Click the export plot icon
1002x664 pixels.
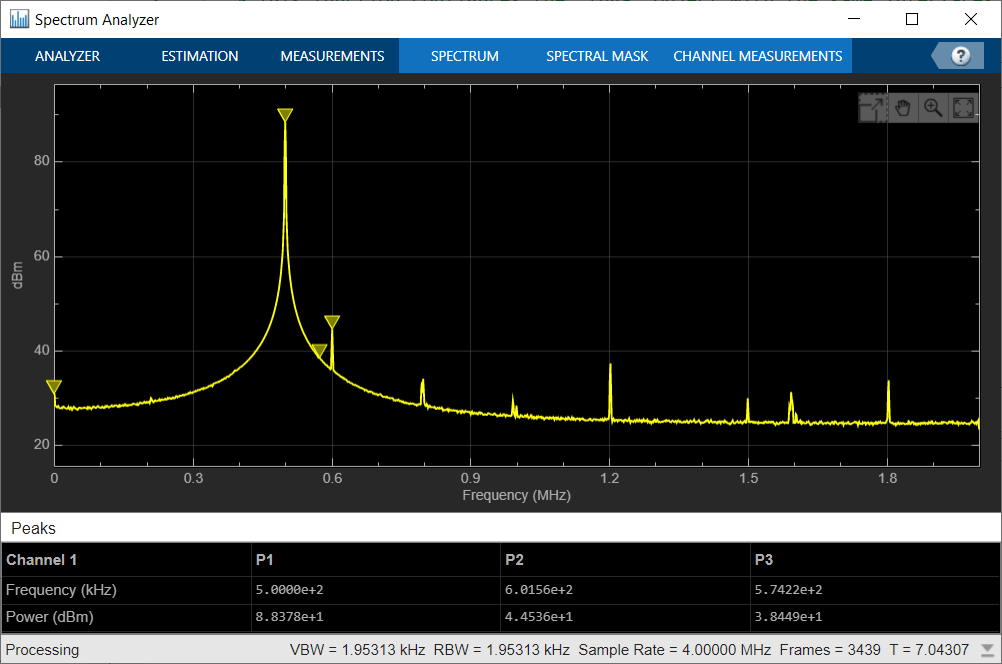pos(872,107)
